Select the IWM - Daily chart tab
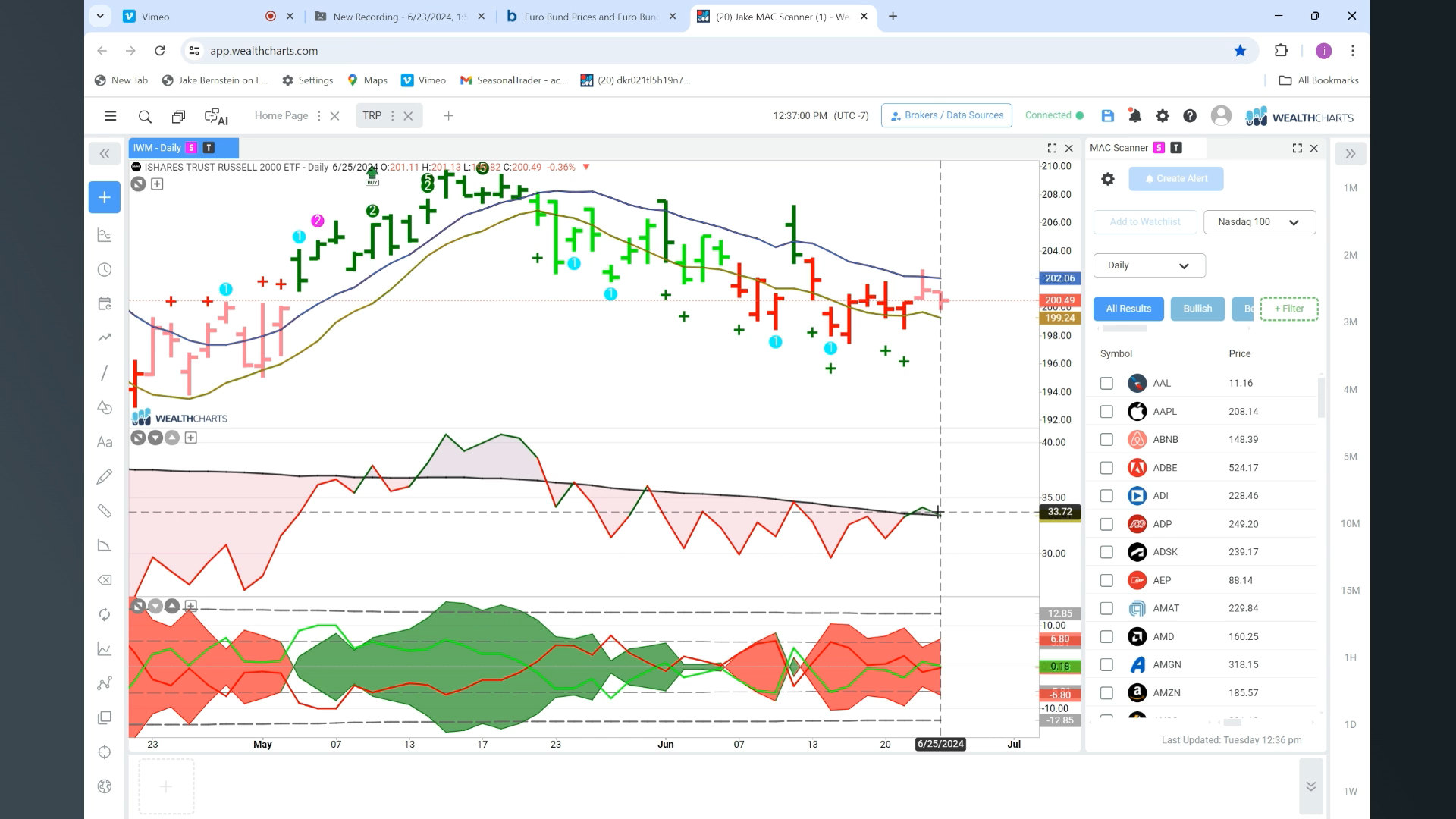This screenshot has height=819, width=1456. point(184,148)
